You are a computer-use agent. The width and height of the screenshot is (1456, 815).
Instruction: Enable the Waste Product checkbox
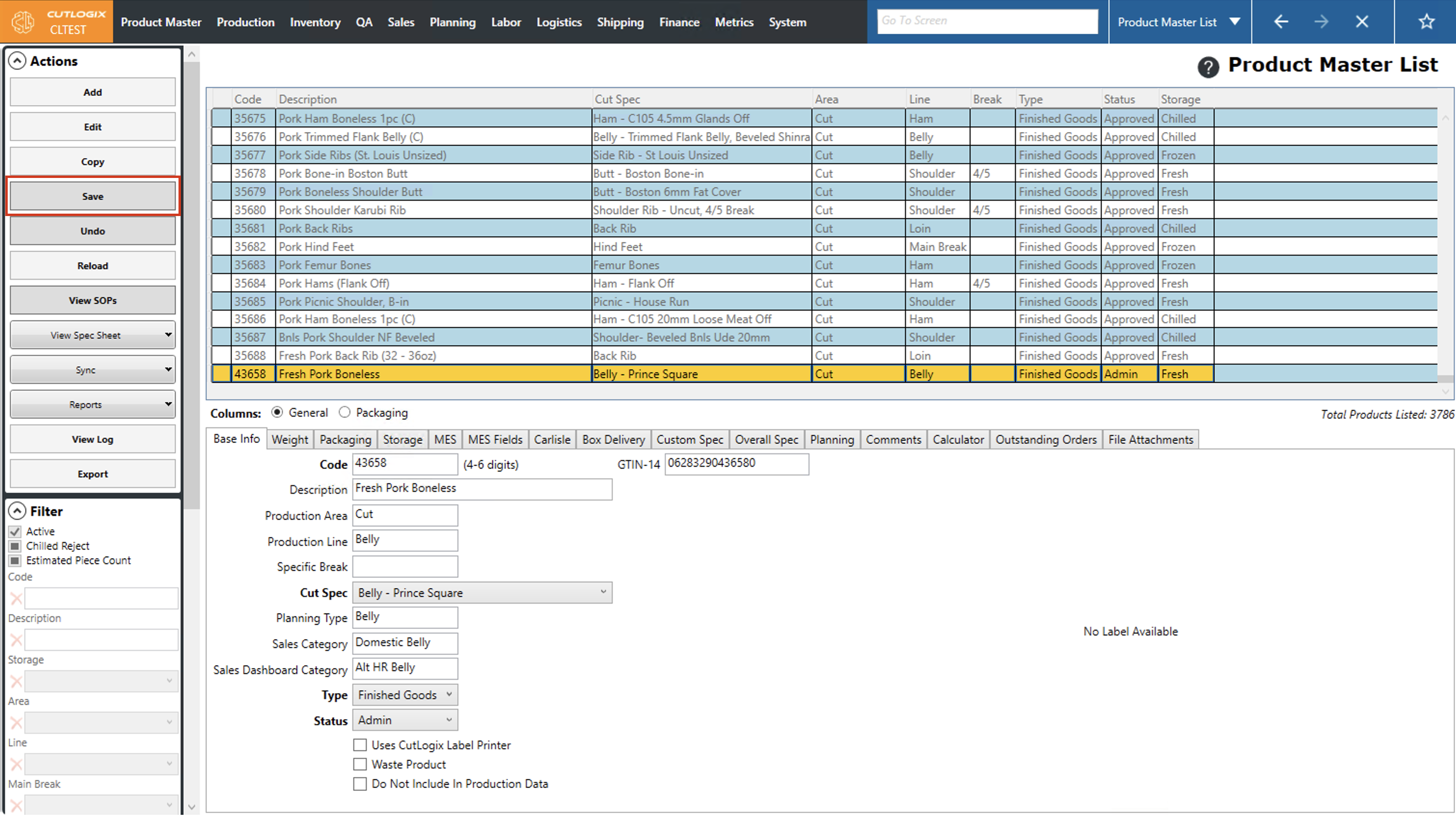pyautogui.click(x=359, y=764)
